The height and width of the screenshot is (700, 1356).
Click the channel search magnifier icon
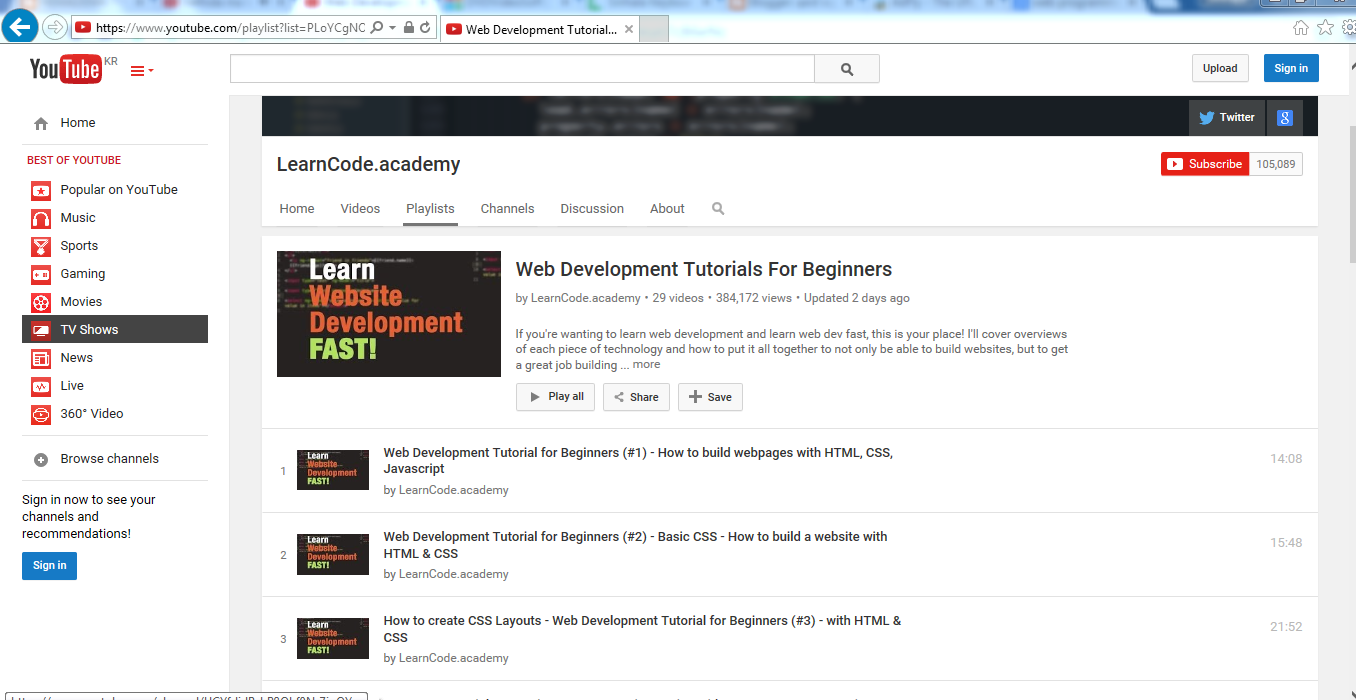pos(718,209)
